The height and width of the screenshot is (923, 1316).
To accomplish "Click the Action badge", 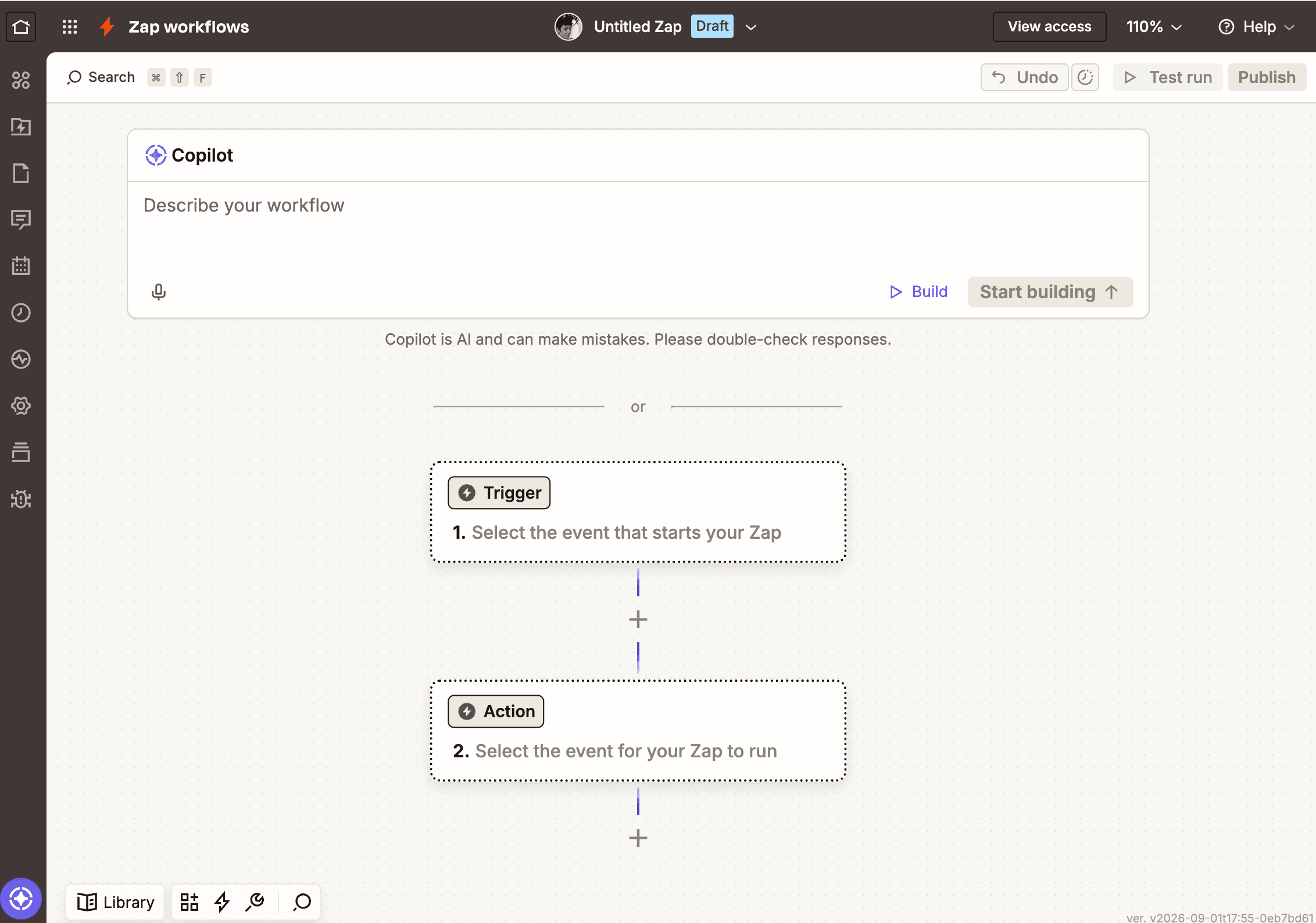I will 496,711.
